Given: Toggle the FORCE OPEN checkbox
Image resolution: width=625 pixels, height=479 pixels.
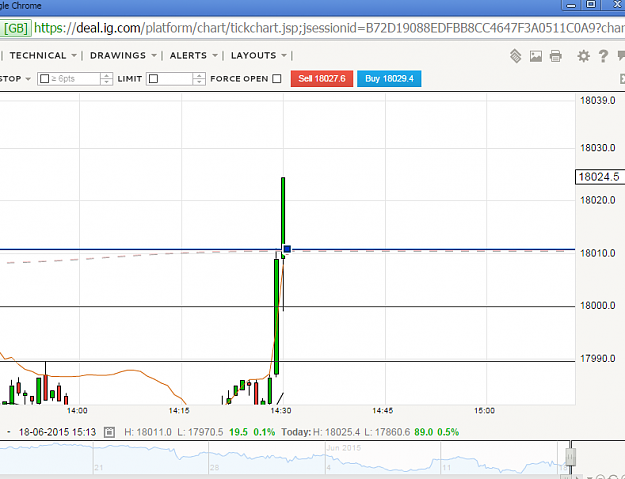Looking at the screenshot, I should tap(277, 79).
